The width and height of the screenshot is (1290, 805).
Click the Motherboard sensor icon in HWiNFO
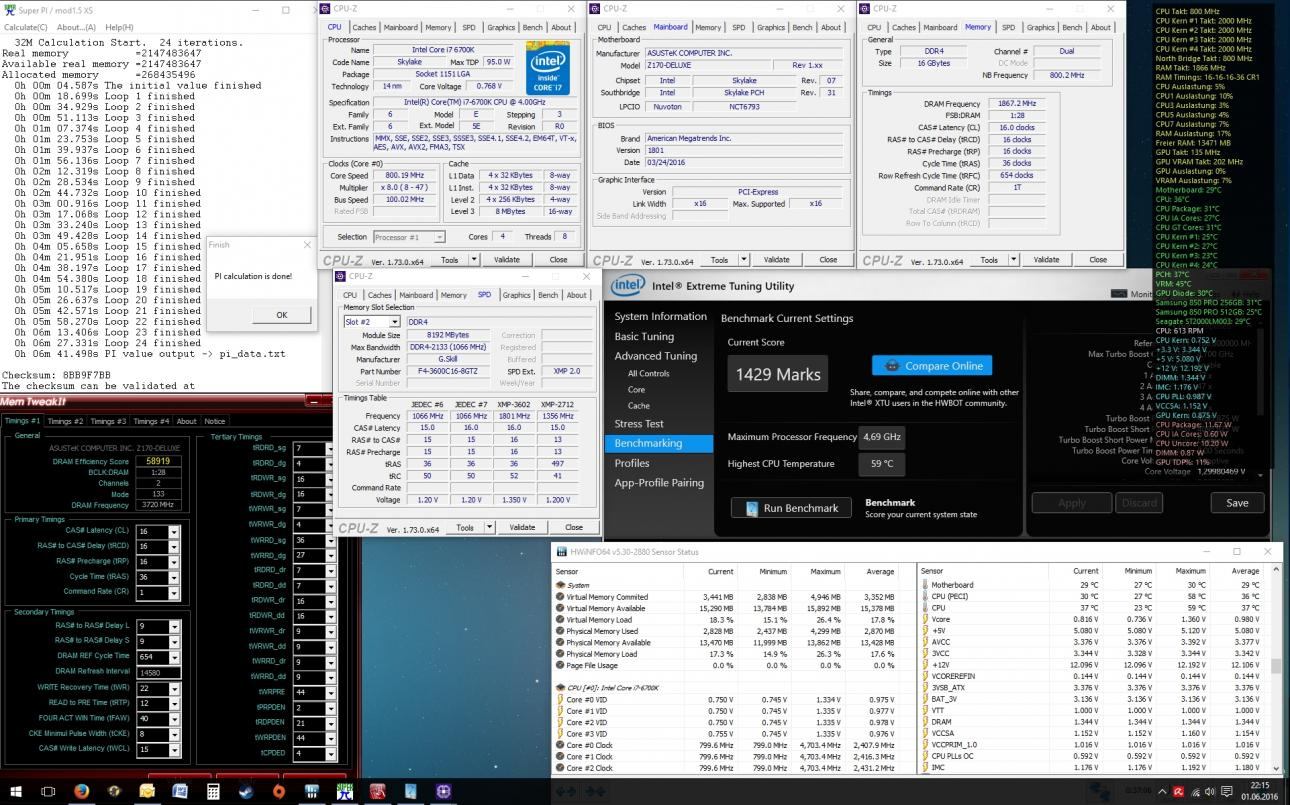click(x=925, y=585)
